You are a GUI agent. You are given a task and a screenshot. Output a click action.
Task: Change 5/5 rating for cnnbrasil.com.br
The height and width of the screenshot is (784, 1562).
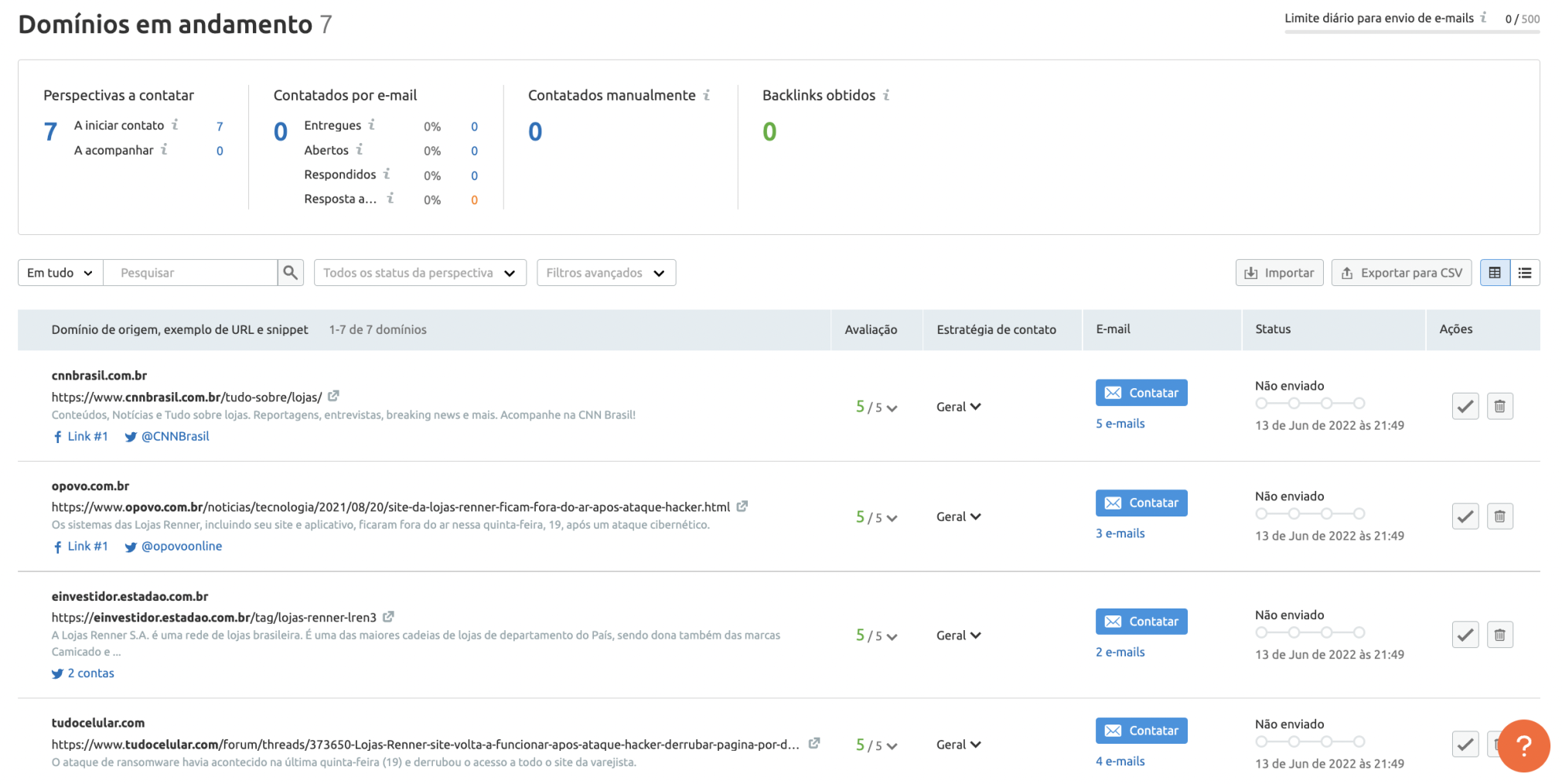pos(876,407)
